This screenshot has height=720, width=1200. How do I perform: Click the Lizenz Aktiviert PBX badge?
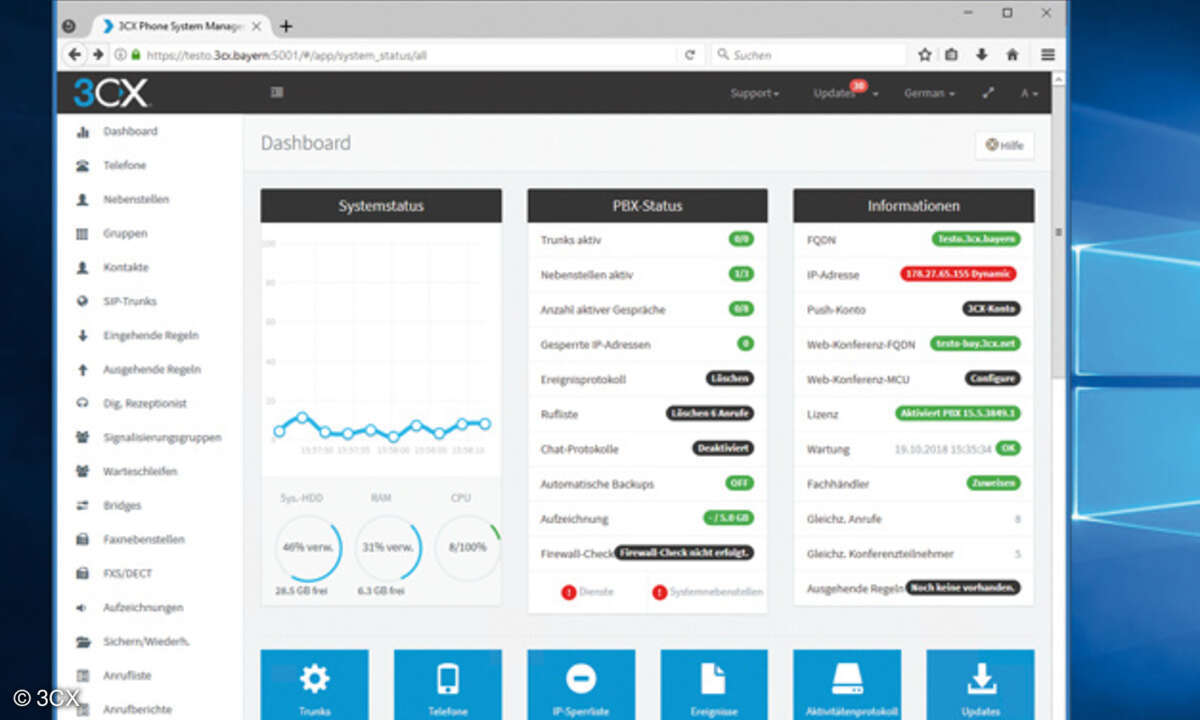[x=958, y=413]
